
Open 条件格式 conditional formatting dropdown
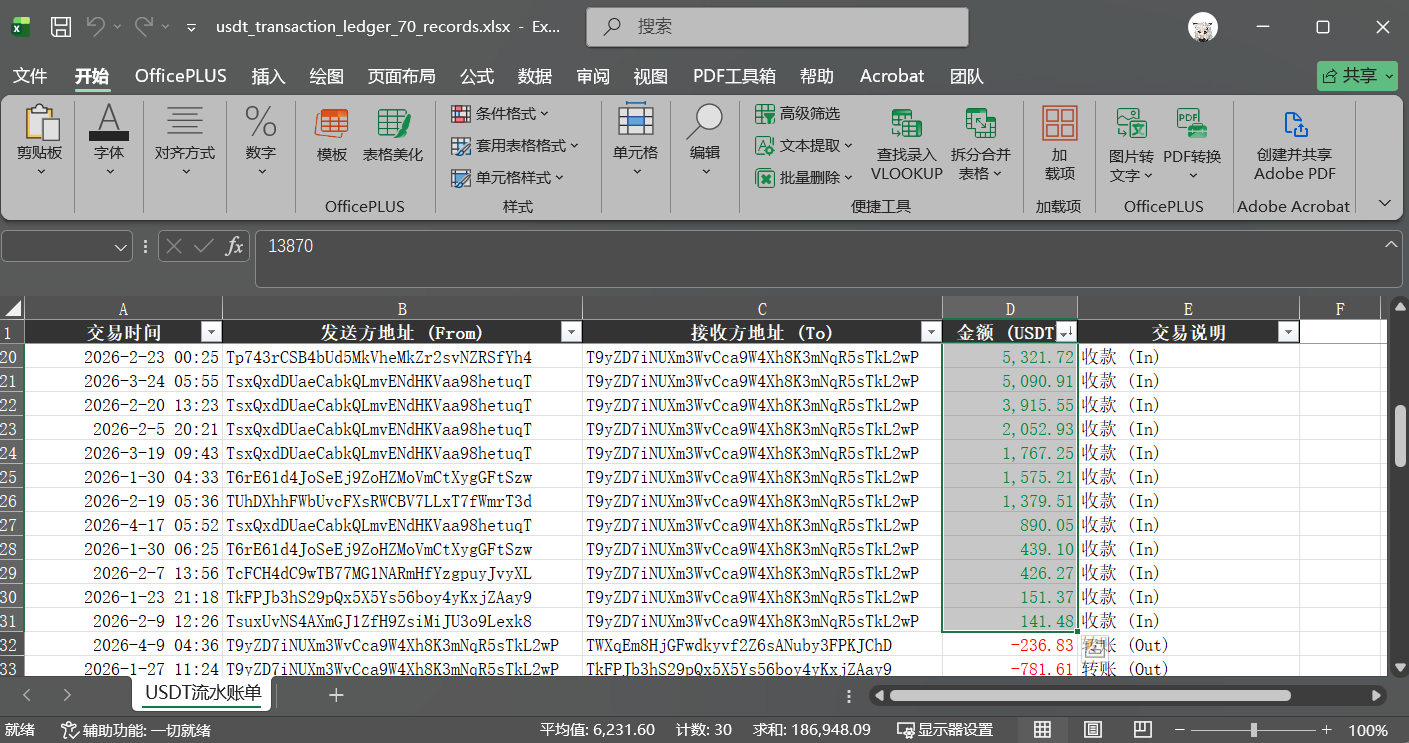click(x=500, y=114)
